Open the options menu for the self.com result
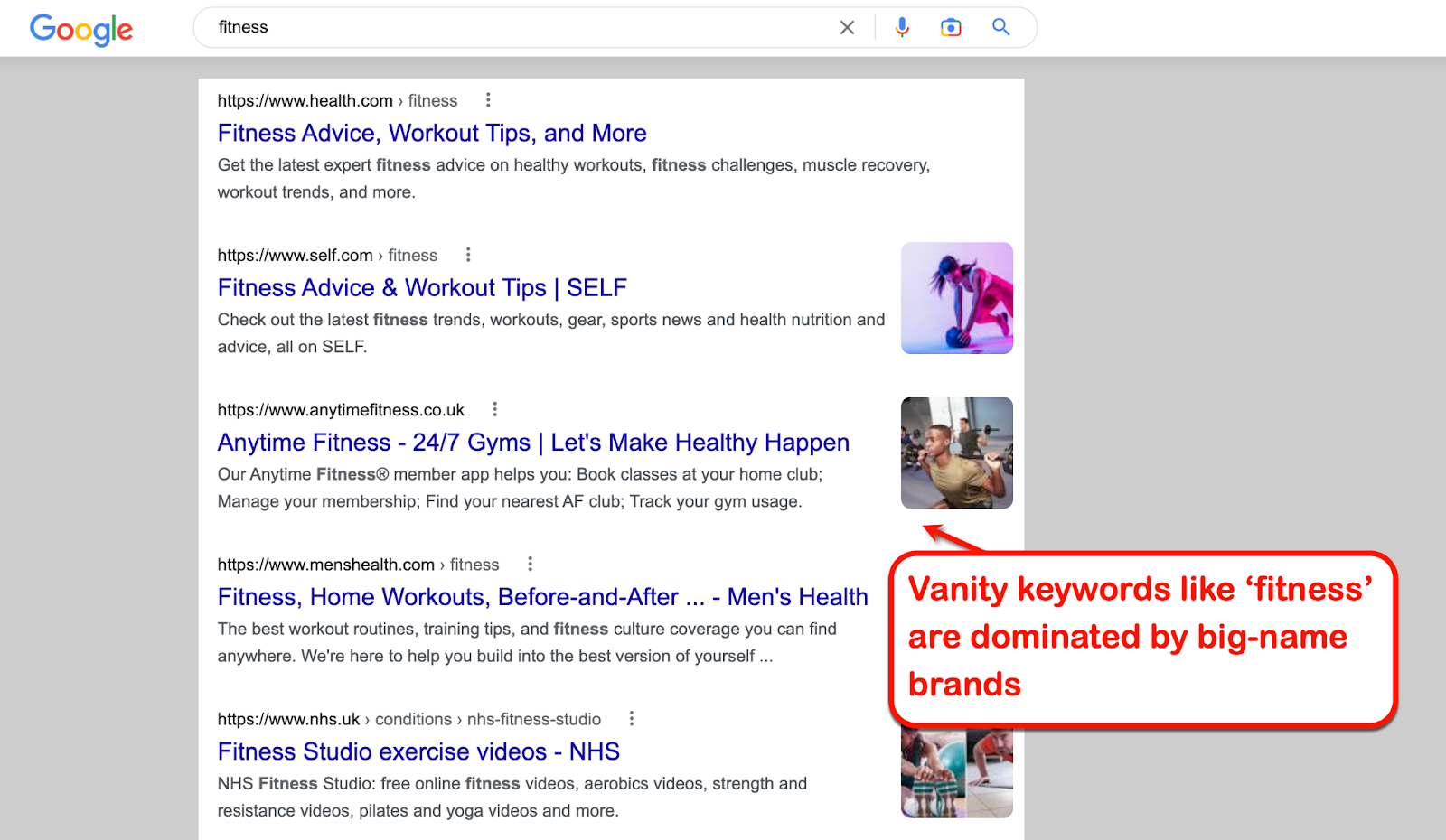This screenshot has height=840, width=1446. tap(468, 255)
